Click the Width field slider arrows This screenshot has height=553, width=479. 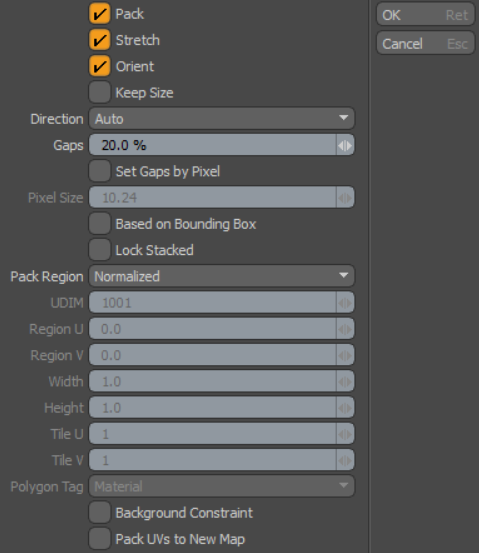pyautogui.click(x=345, y=381)
